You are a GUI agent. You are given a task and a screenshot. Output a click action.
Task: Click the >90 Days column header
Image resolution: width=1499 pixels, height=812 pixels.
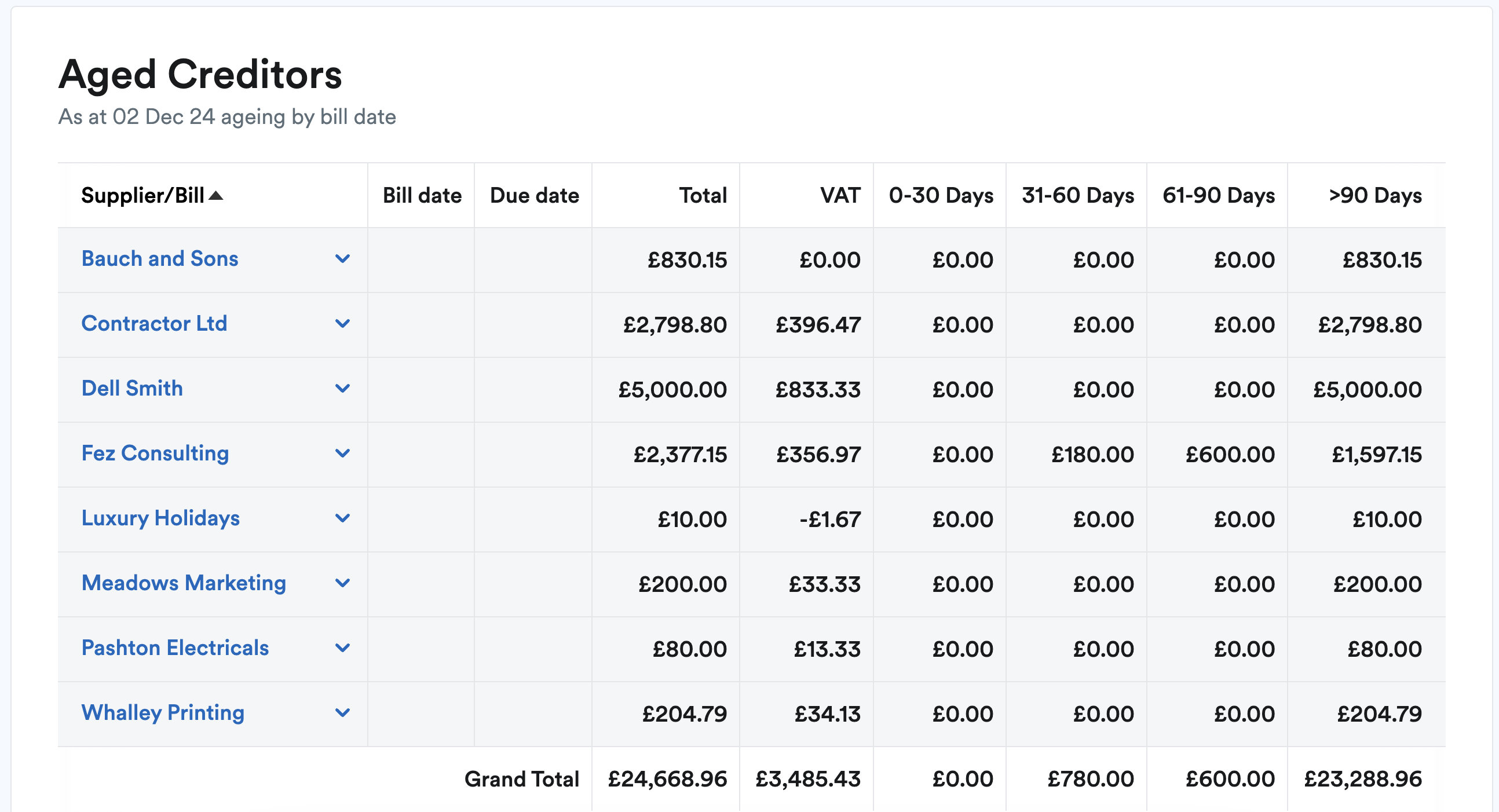[x=1374, y=196]
